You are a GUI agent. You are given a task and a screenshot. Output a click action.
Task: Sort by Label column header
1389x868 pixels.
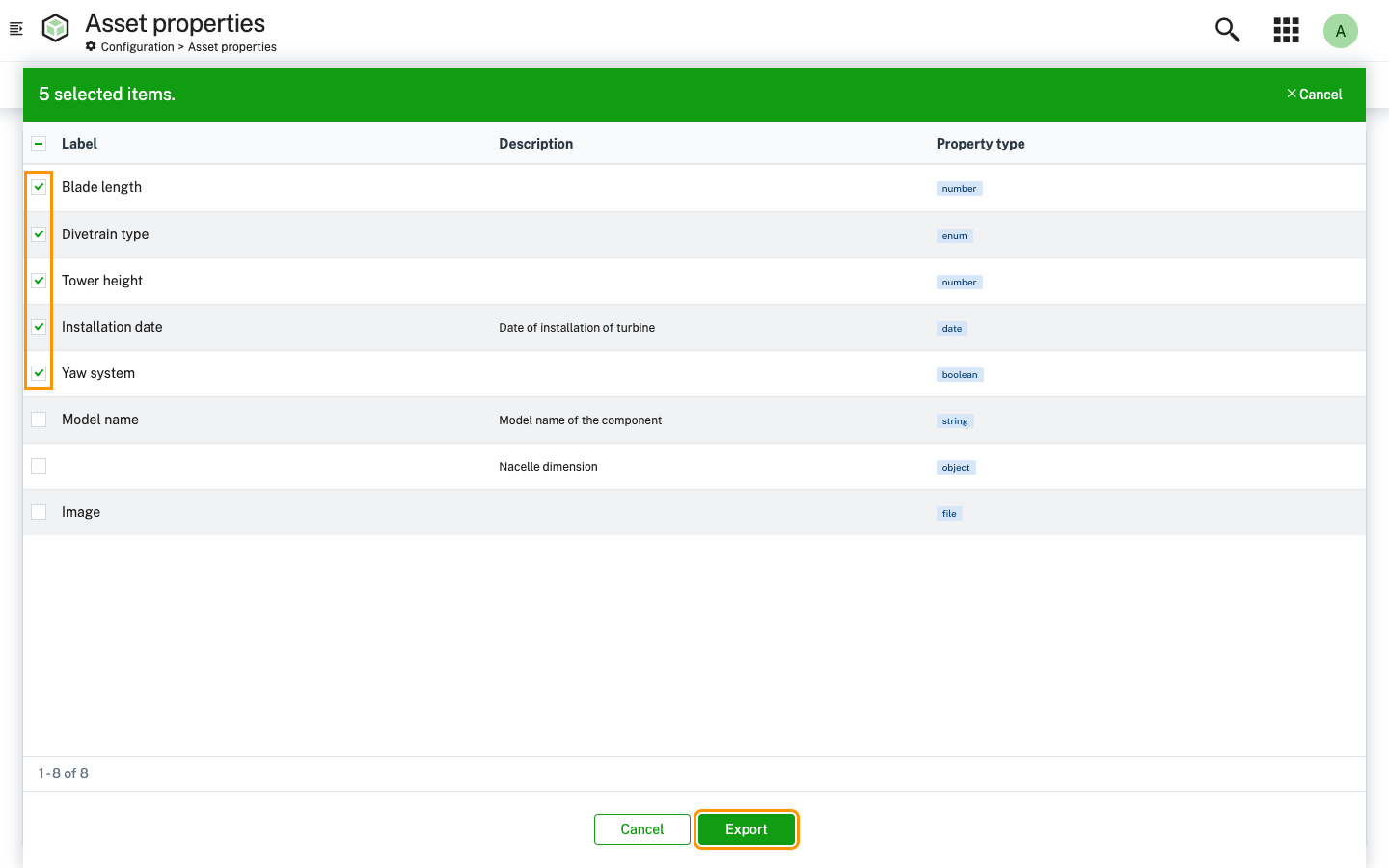79,144
